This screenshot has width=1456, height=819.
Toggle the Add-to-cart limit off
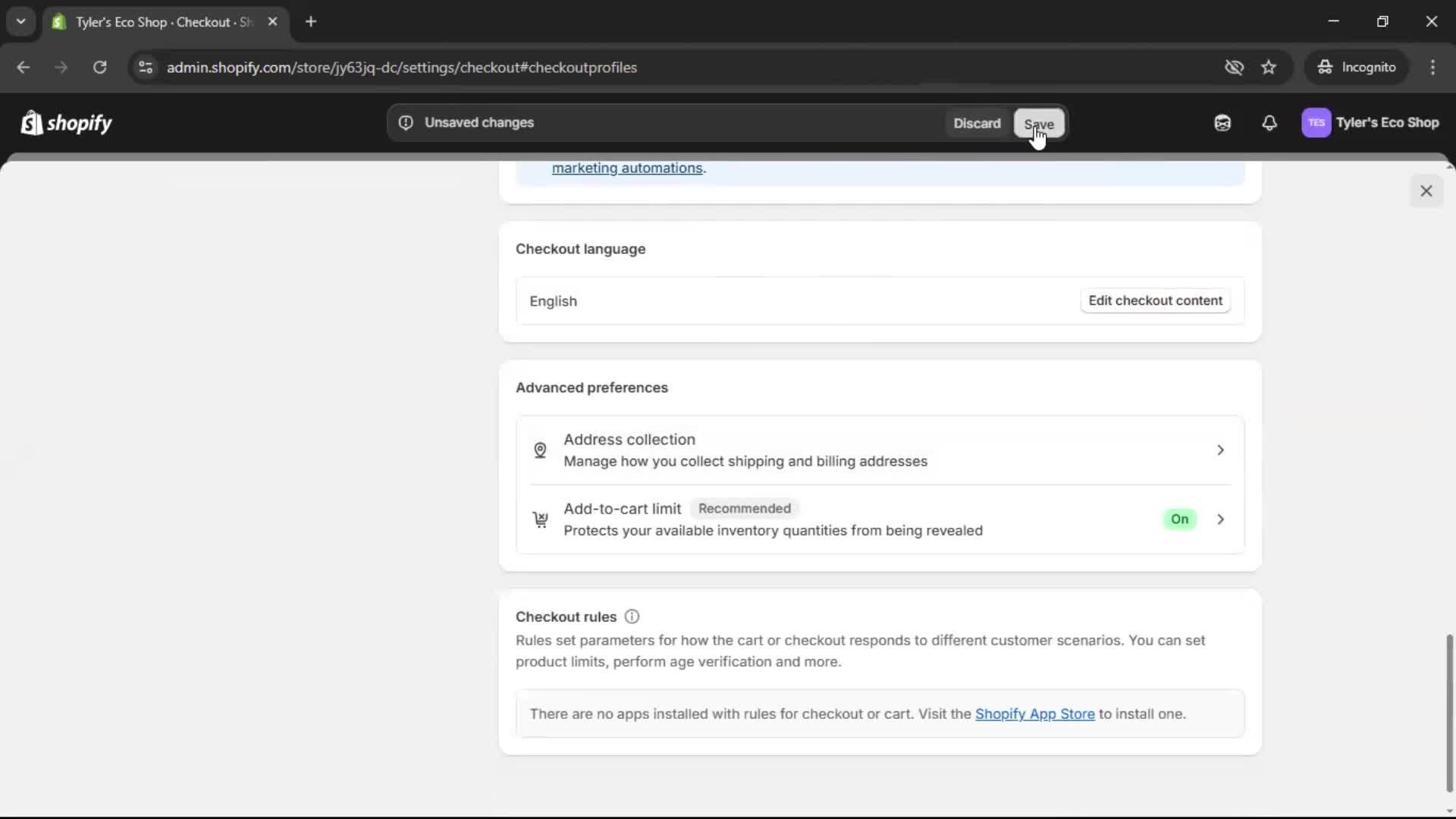pyautogui.click(x=1180, y=519)
